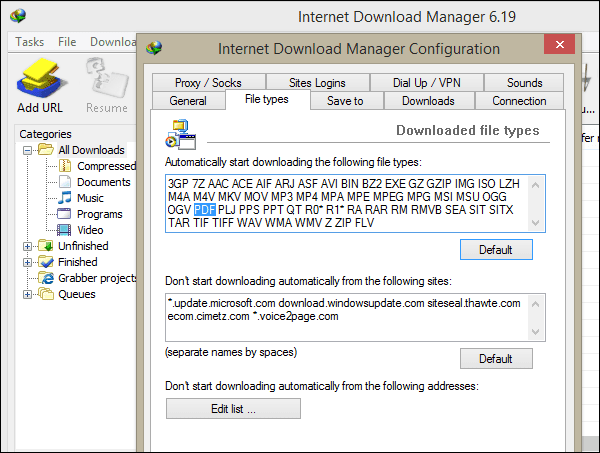Click the ecom.cimetz.com site entry
The width and height of the screenshot is (600, 453).
coord(208,316)
